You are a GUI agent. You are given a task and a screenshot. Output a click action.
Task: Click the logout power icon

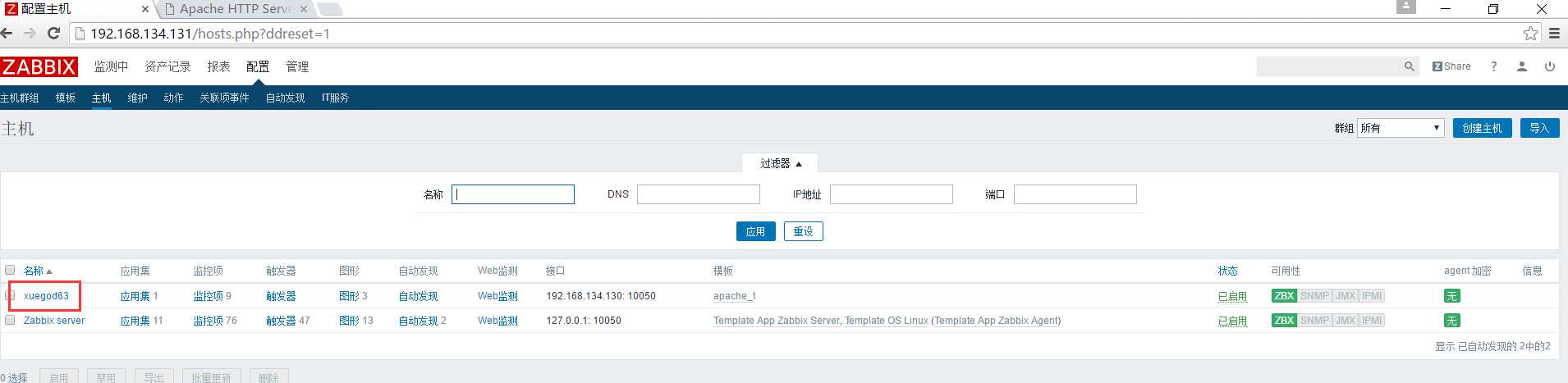(1550, 66)
